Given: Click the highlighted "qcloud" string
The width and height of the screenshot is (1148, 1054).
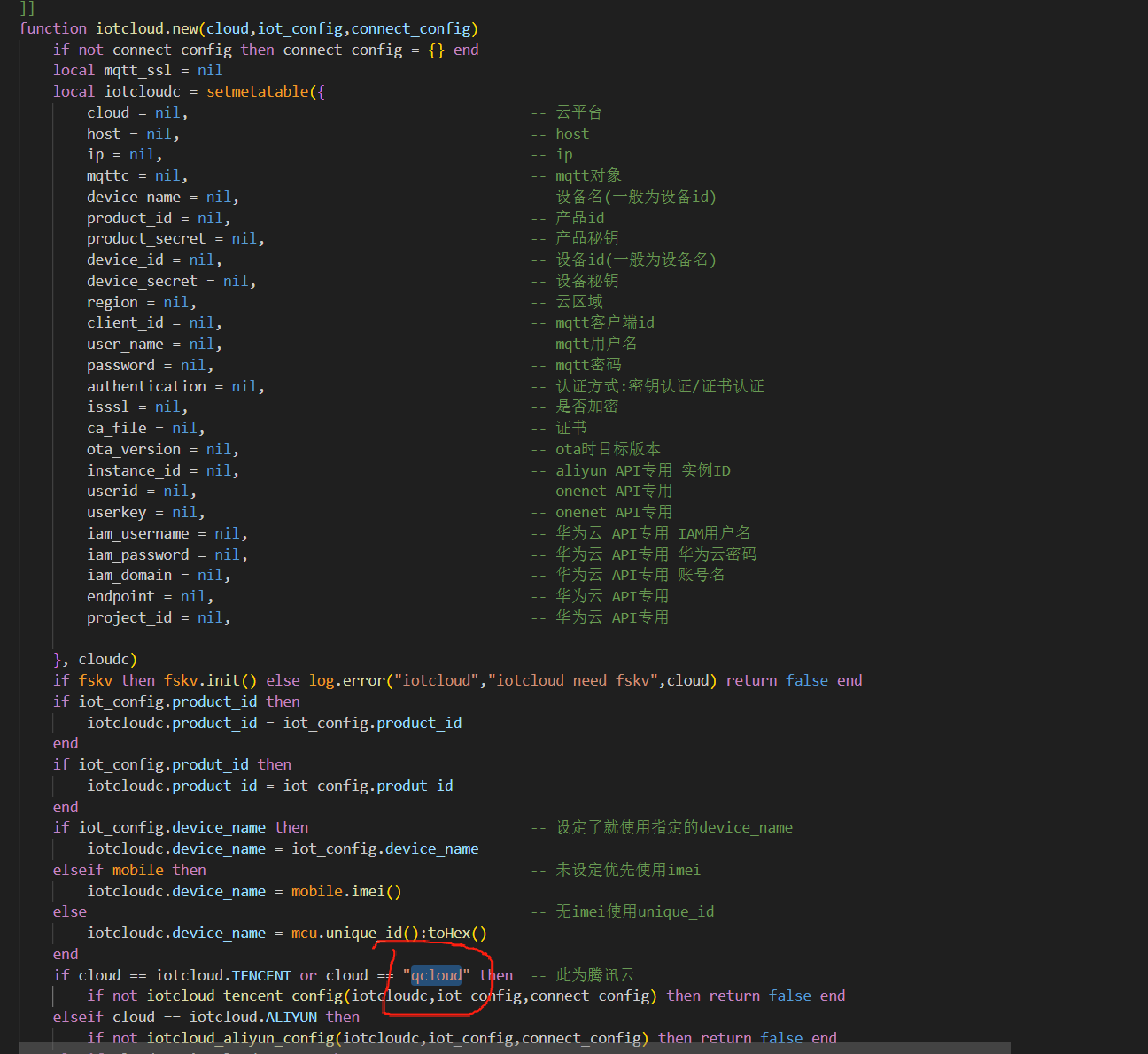Looking at the screenshot, I should tap(437, 975).
